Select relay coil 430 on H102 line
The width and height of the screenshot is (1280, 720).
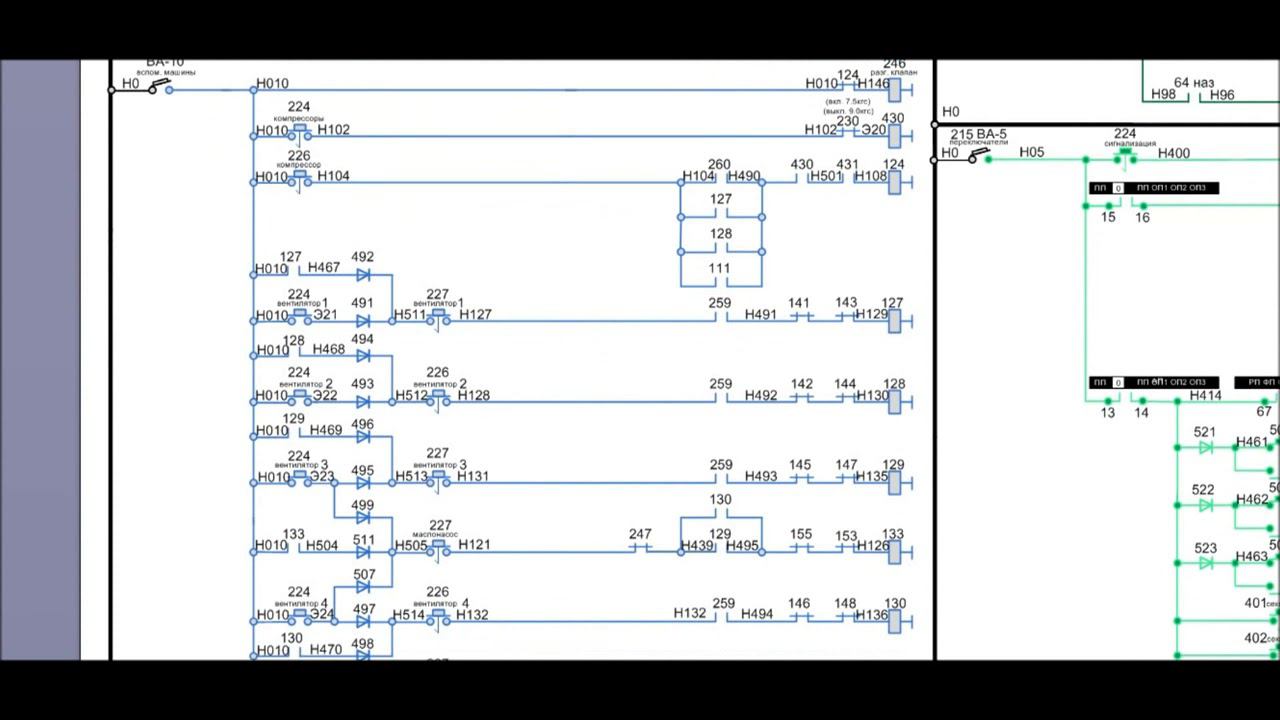pyautogui.click(x=894, y=136)
